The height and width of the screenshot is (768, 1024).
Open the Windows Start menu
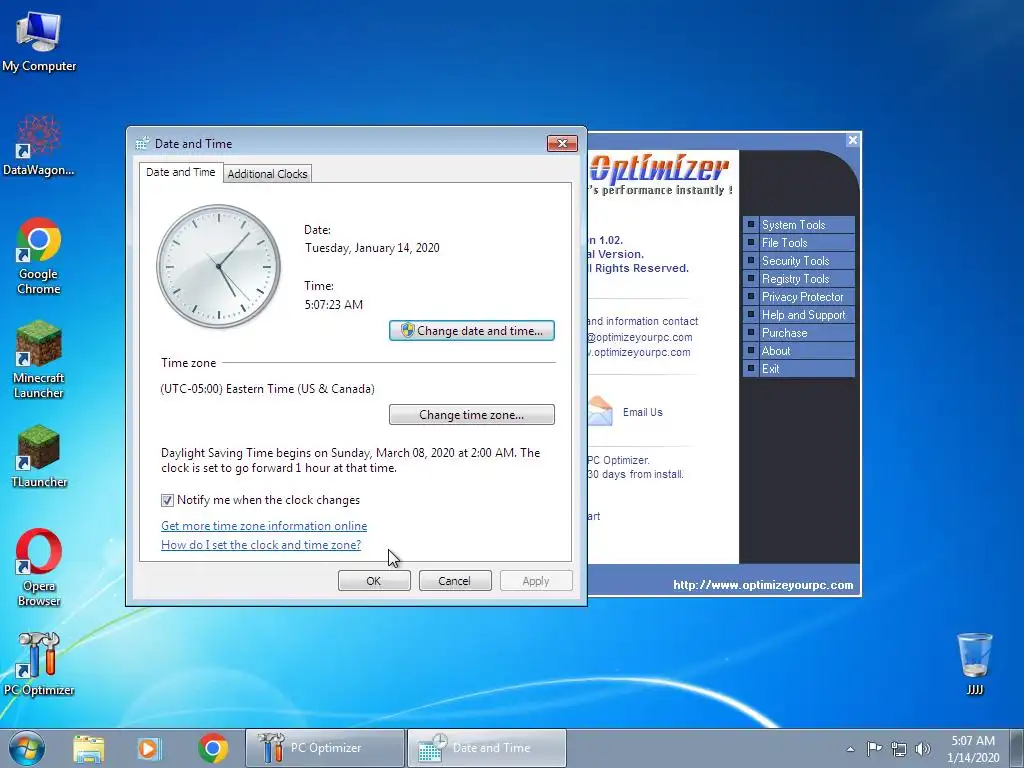(x=27, y=748)
